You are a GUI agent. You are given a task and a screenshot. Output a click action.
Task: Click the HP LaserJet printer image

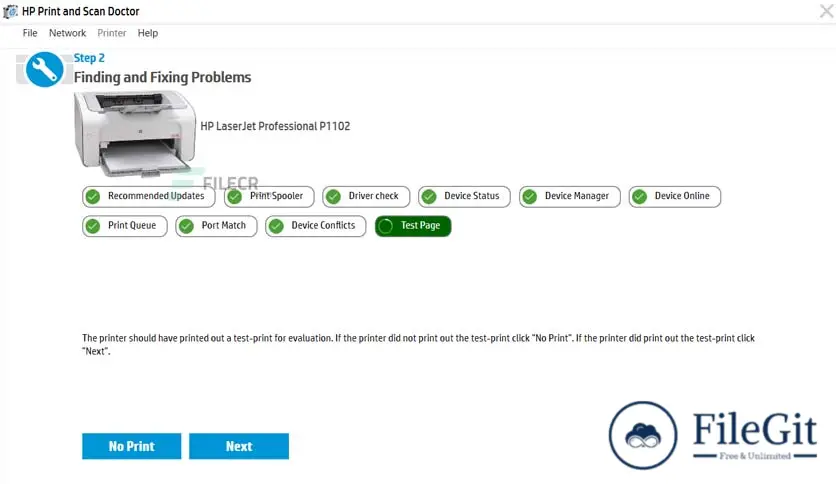pyautogui.click(x=135, y=133)
